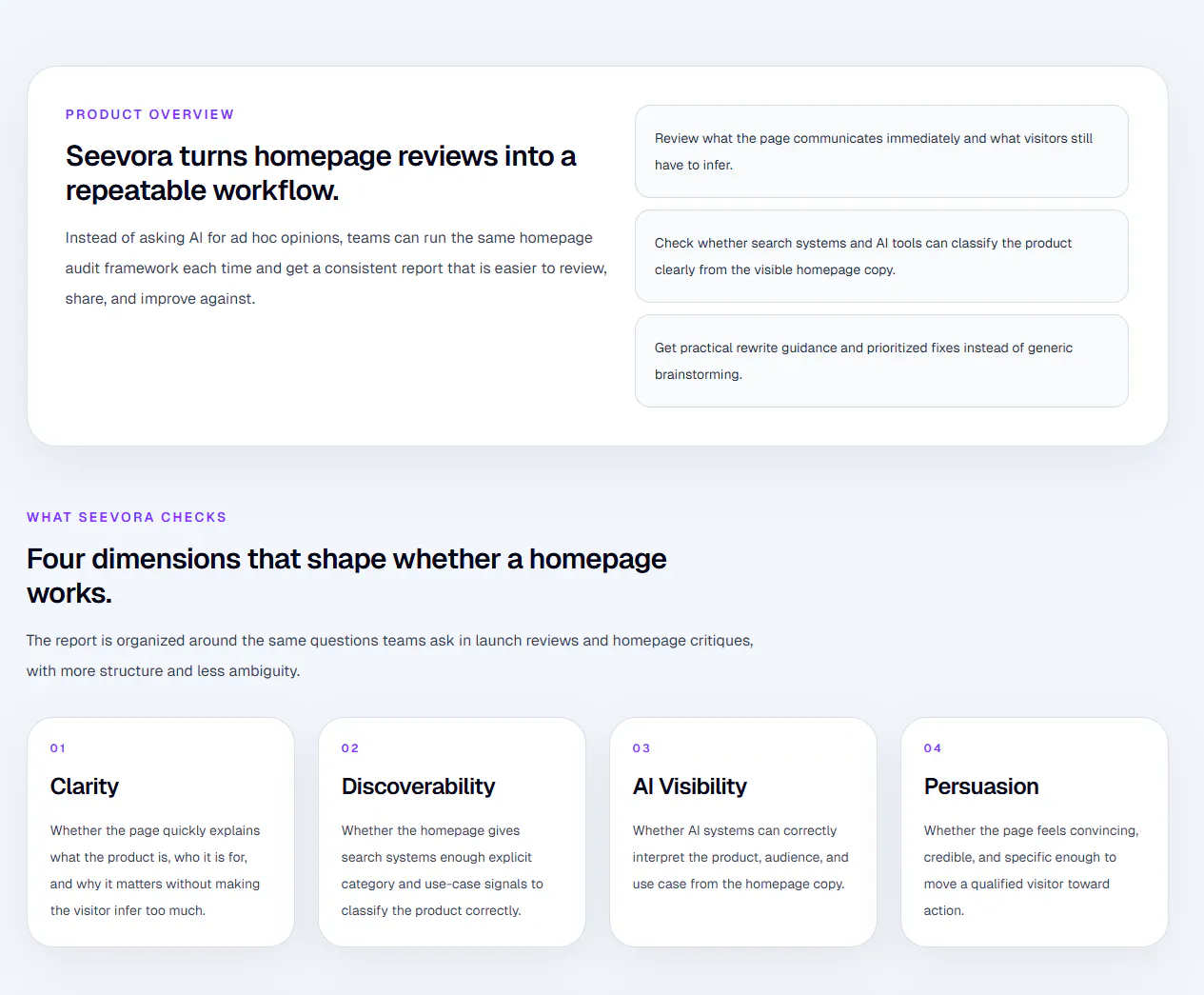
Task: Click the paragraph 'The report is organized around'
Action: pyautogui.click(x=390, y=656)
